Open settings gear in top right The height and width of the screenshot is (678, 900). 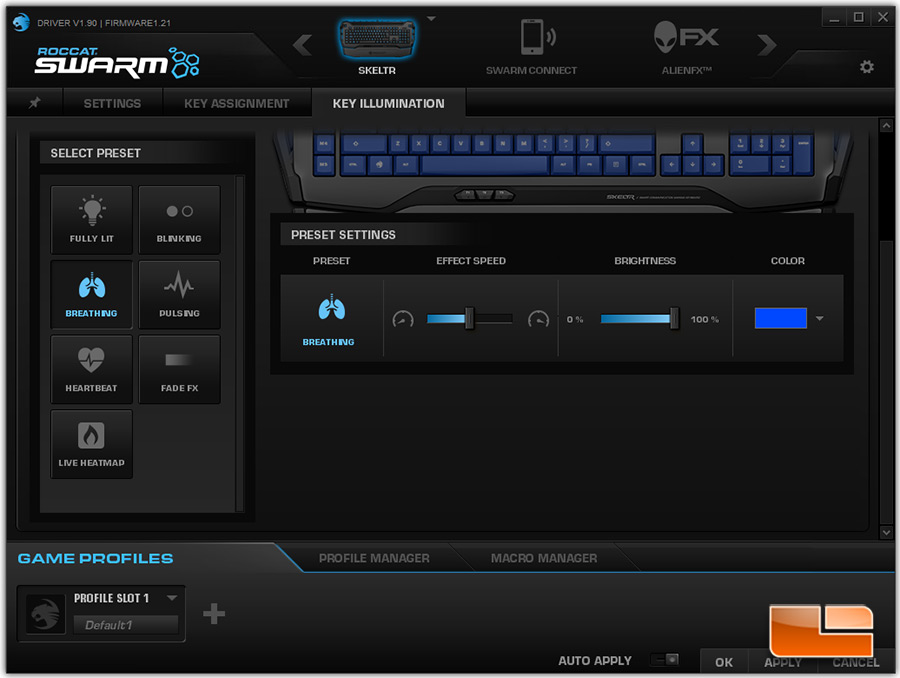[867, 67]
